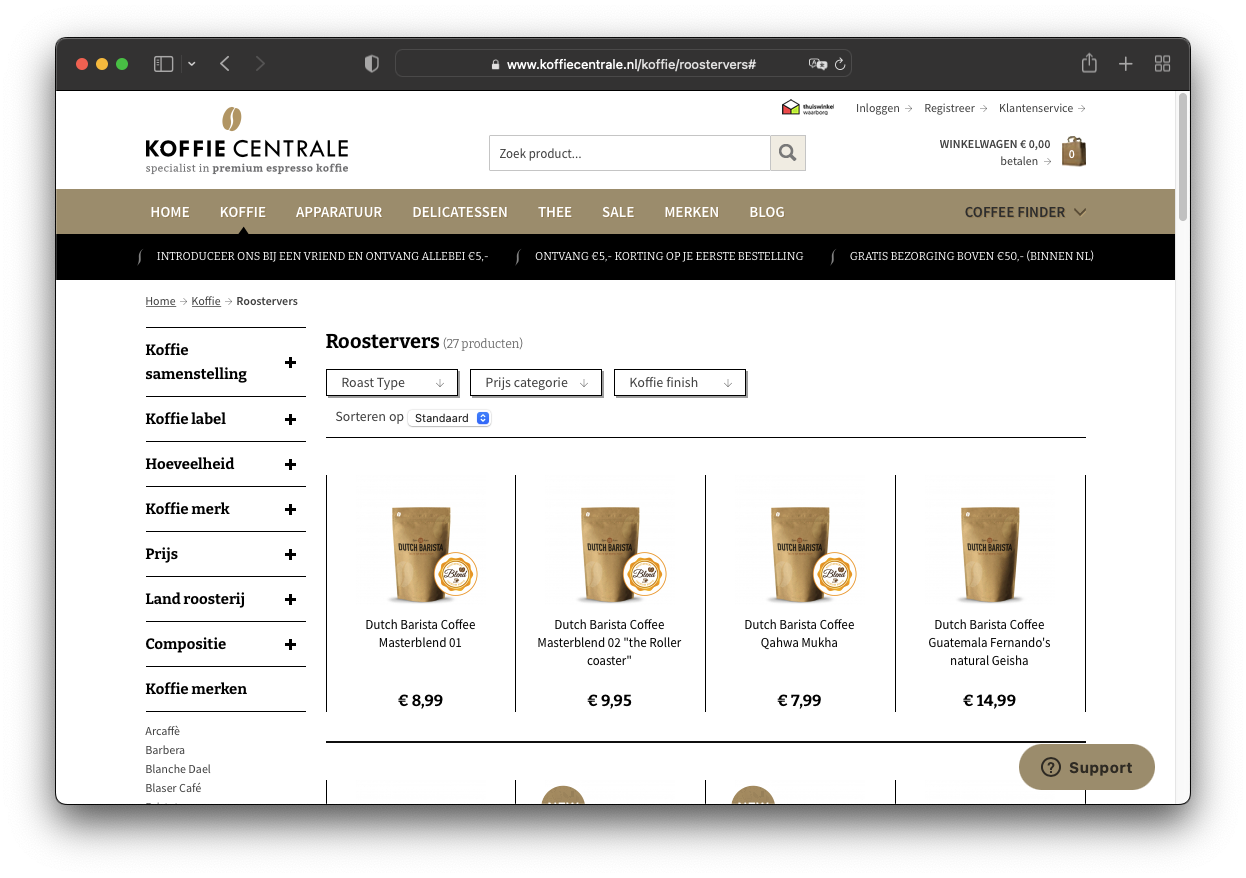1246x878 pixels.
Task: Open the APPARATUUR menu item
Action: [339, 212]
